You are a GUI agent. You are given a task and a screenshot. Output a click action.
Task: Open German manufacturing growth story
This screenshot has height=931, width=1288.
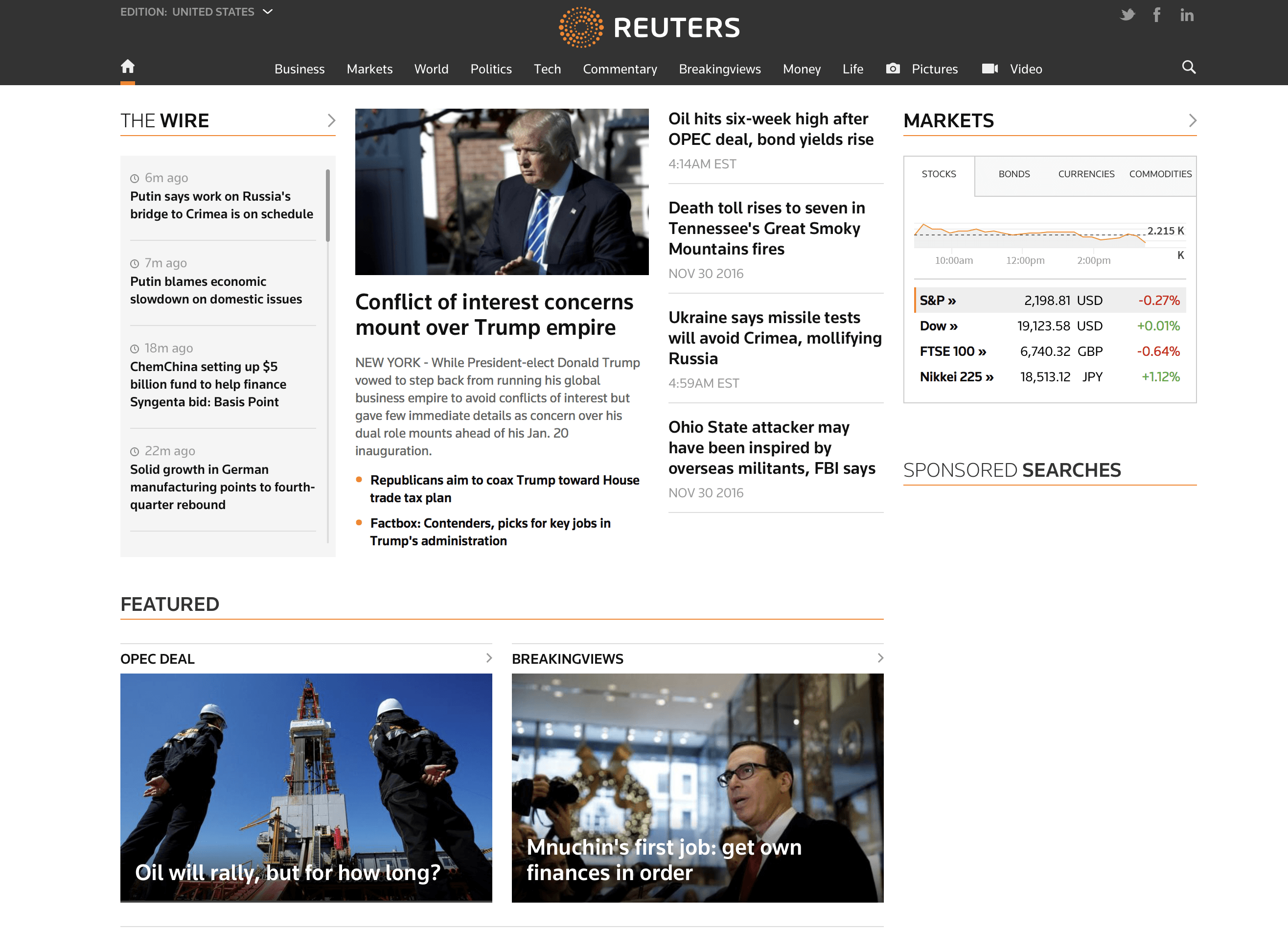222,488
